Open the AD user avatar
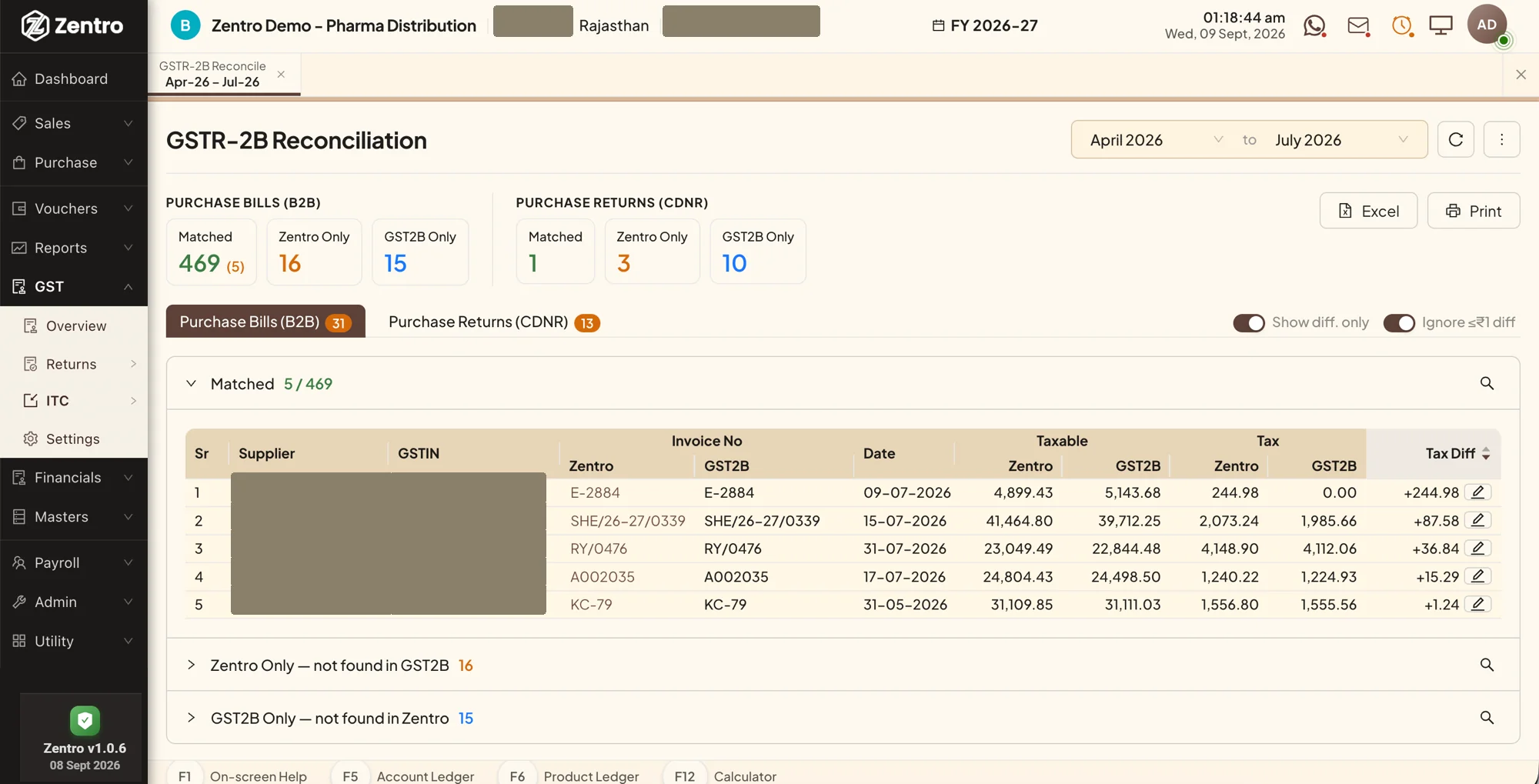Viewport: 1539px width, 784px height. [1487, 25]
